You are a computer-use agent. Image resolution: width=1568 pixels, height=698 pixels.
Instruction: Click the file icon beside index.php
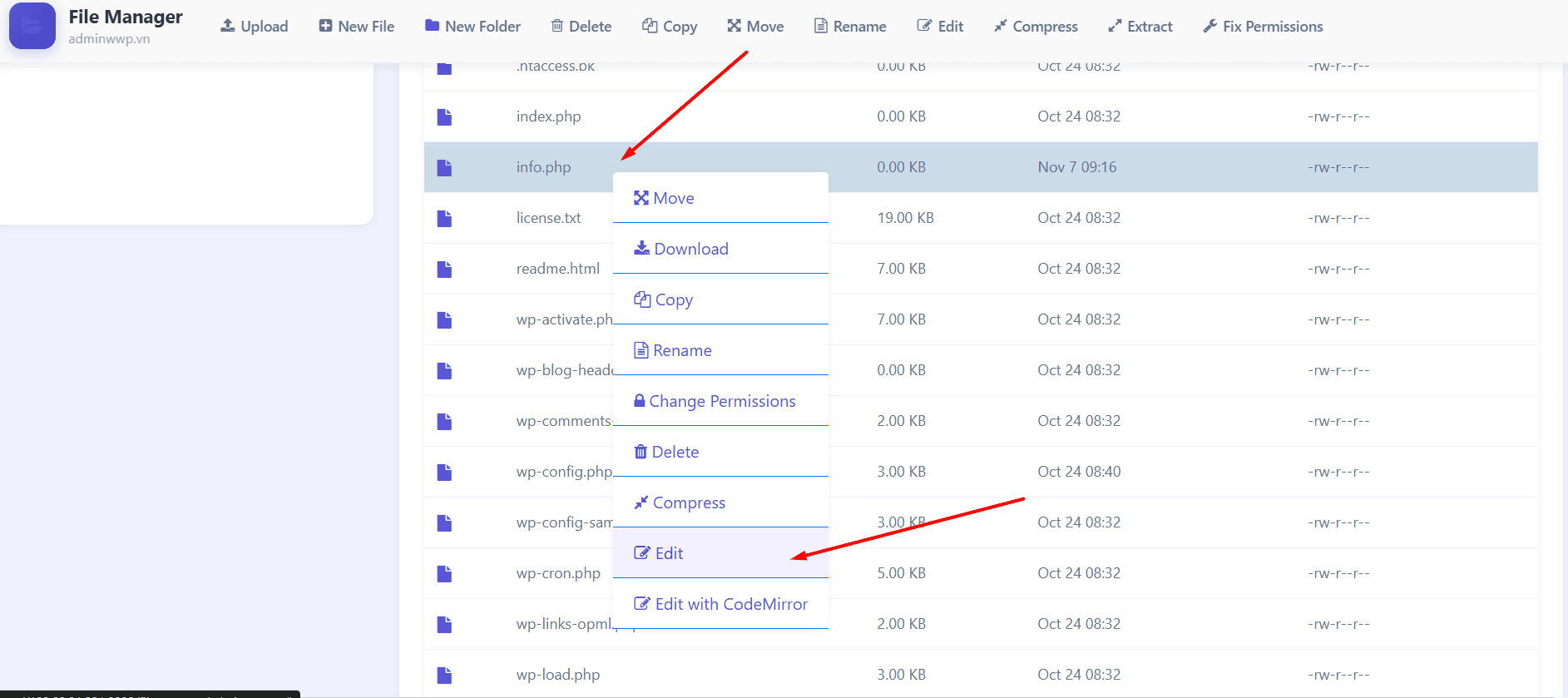click(444, 117)
